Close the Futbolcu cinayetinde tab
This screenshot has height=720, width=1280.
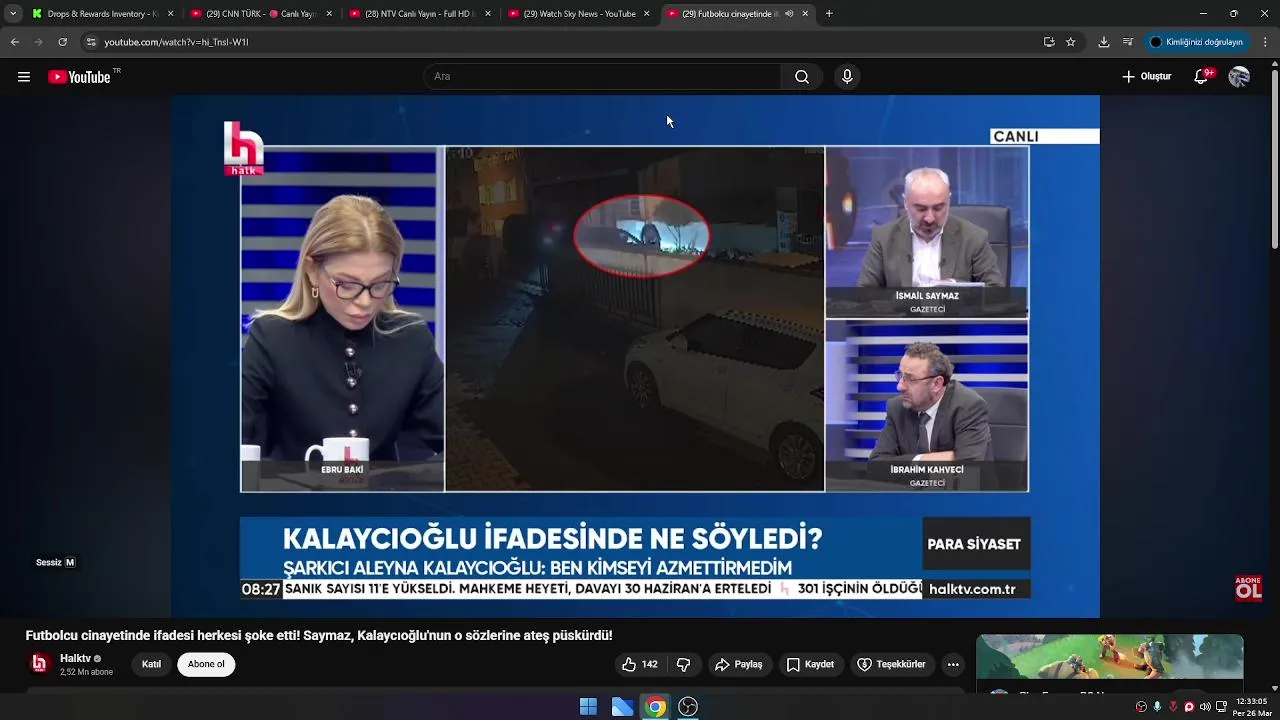[805, 14]
